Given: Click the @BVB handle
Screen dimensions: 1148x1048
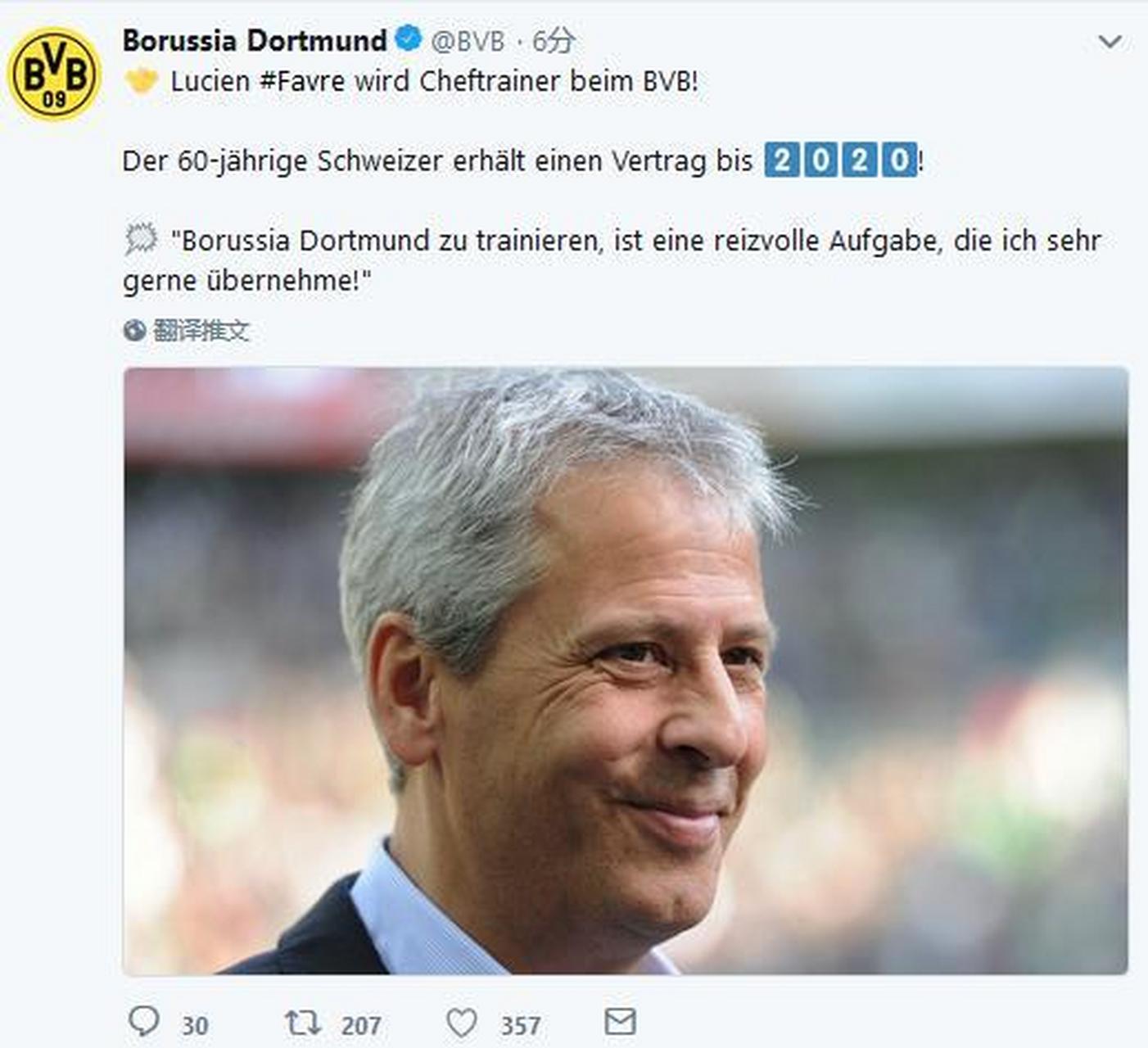Looking at the screenshot, I should point(468,41).
